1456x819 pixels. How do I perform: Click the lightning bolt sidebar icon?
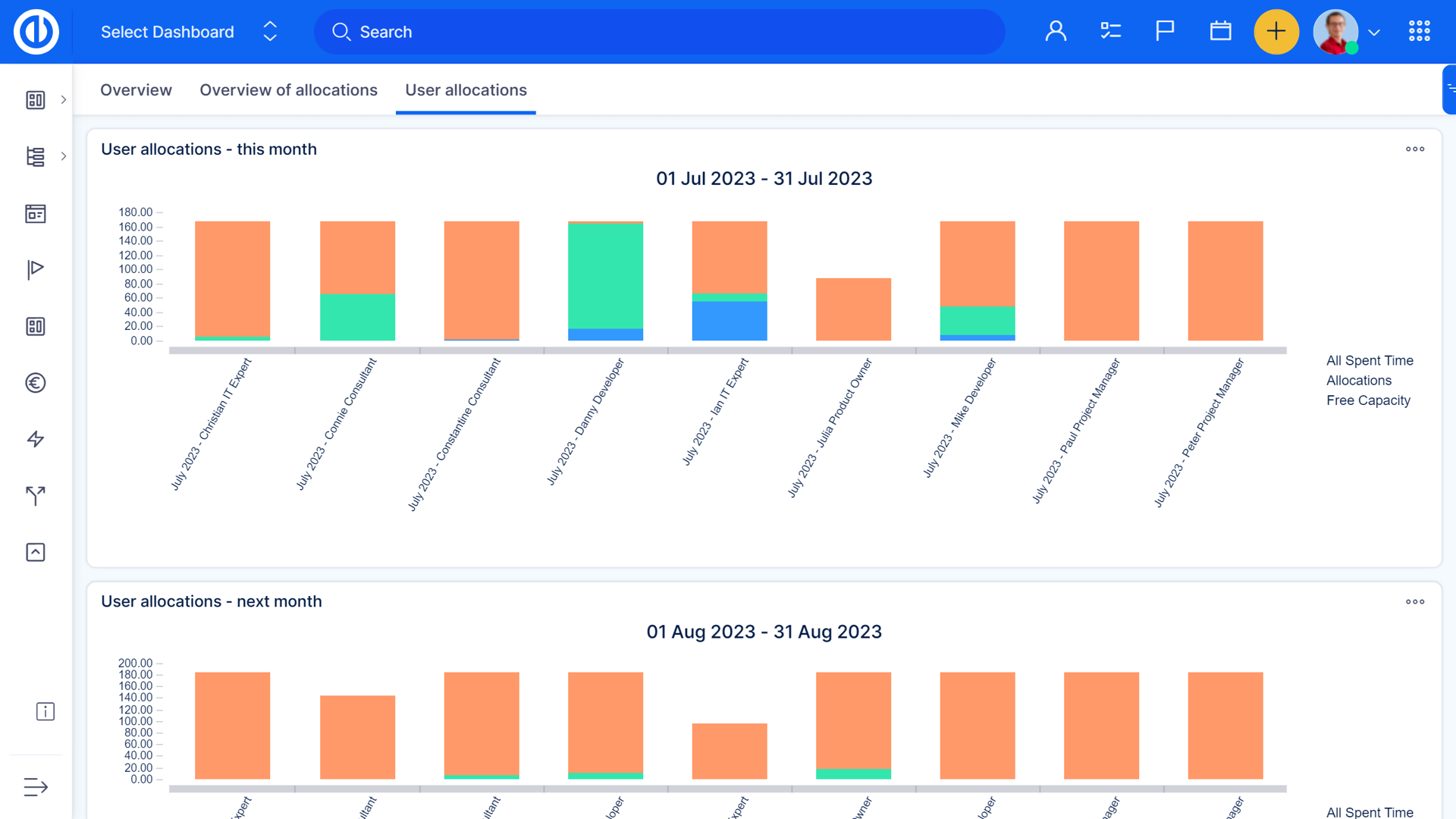36,439
